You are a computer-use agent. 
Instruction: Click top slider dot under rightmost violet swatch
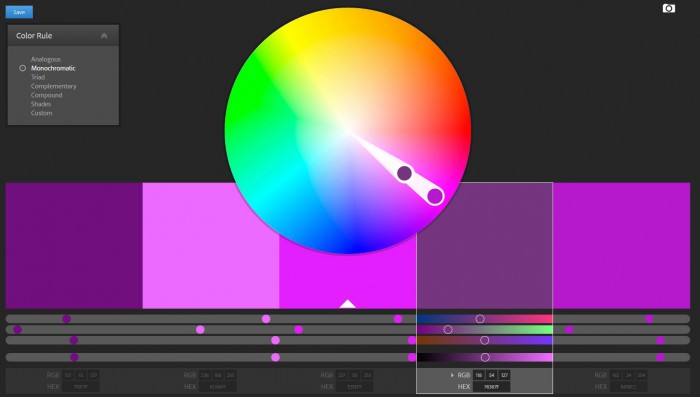click(649, 318)
